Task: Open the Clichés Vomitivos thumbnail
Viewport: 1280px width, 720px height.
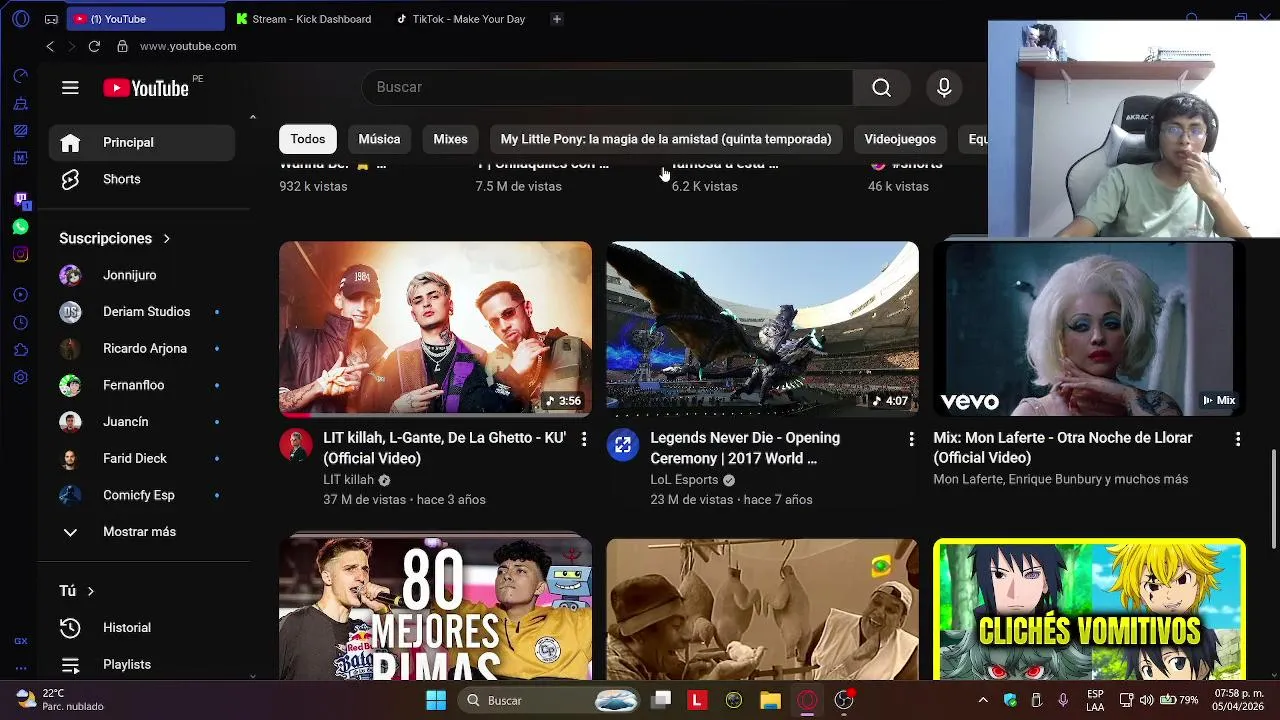Action: (x=1089, y=609)
